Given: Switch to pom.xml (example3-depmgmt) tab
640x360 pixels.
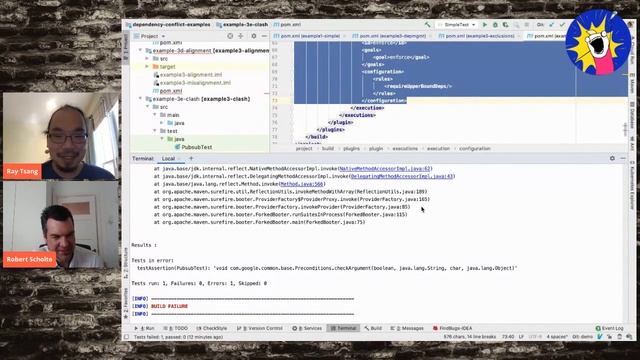Looking at the screenshot, I should click(391, 36).
